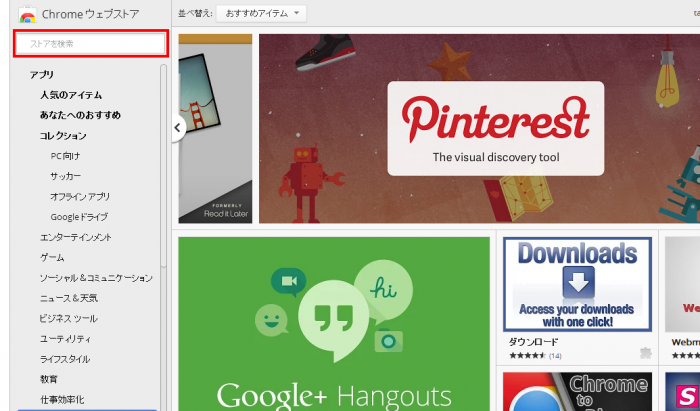The image size is (700, 411).
Task: Select the 教育 category
Action: pyautogui.click(x=49, y=379)
